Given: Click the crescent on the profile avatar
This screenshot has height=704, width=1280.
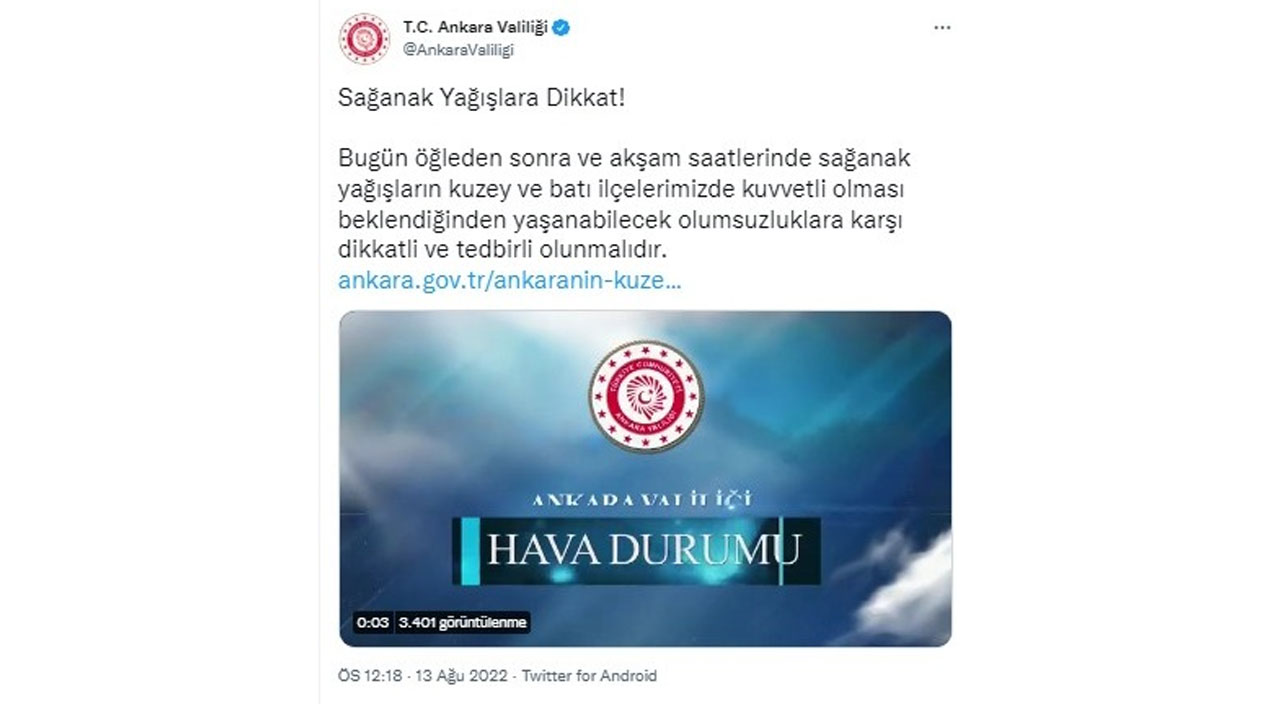Looking at the screenshot, I should [x=364, y=40].
